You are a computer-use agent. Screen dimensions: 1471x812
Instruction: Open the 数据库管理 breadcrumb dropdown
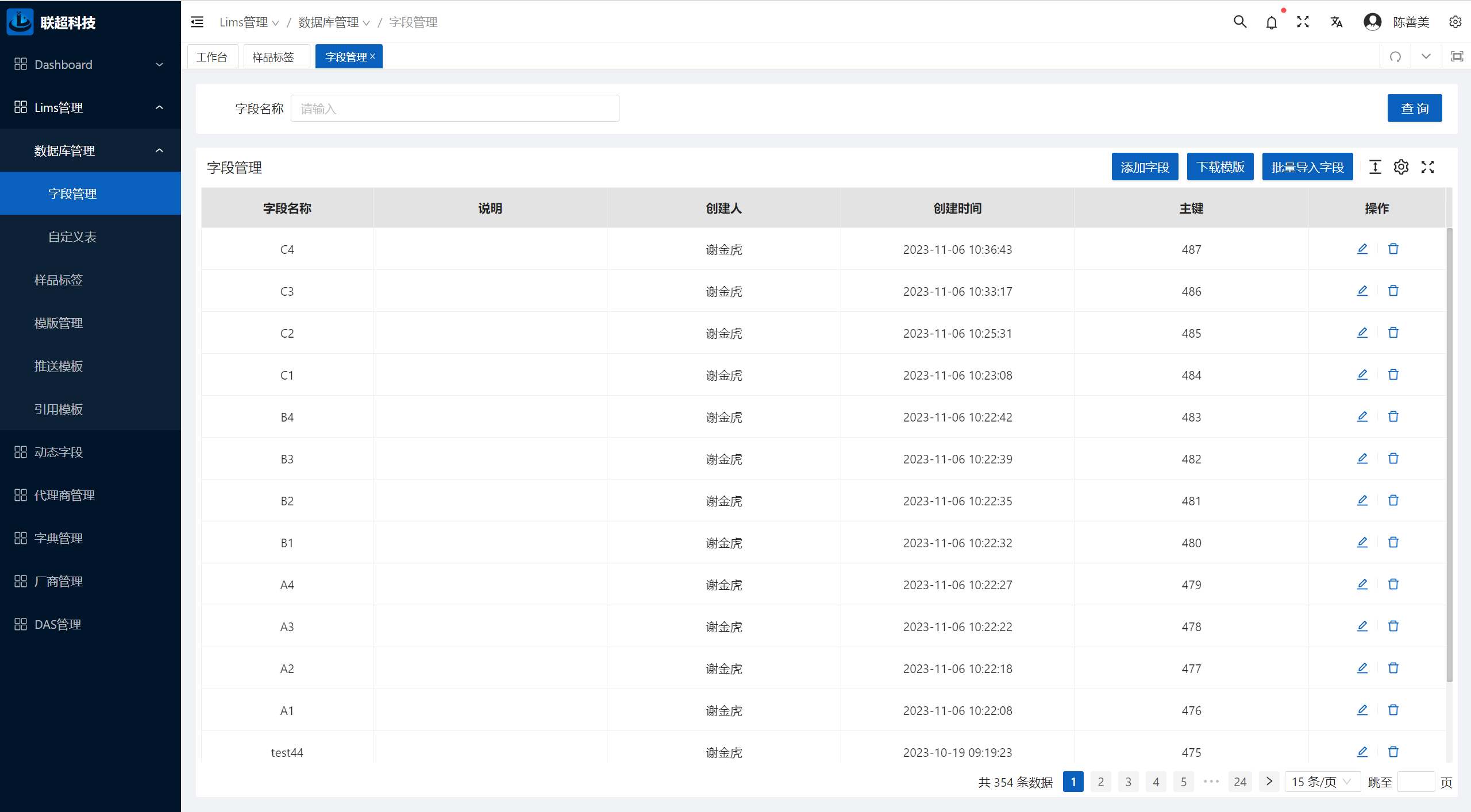pyautogui.click(x=334, y=22)
